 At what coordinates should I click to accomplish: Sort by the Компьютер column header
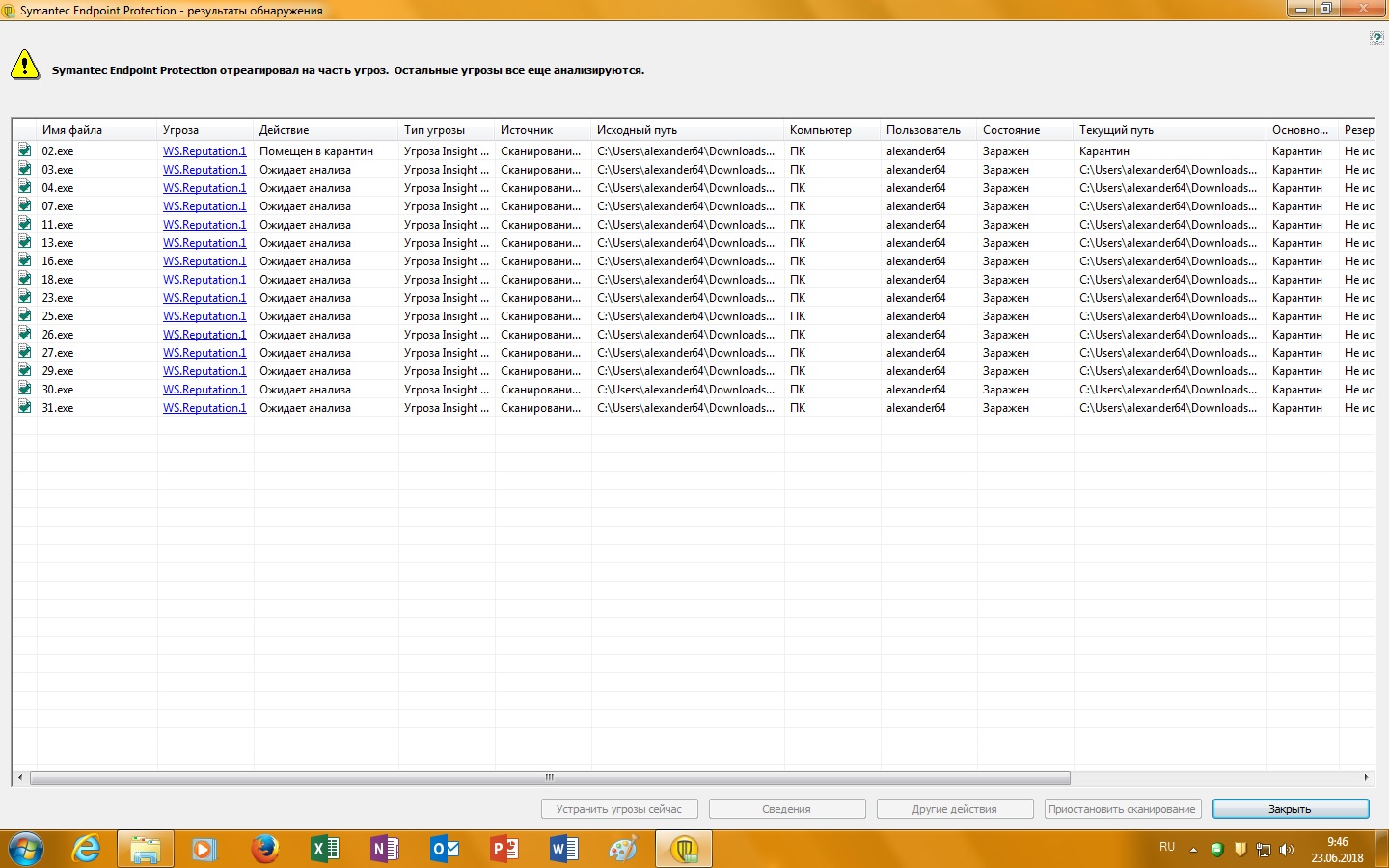(832, 130)
